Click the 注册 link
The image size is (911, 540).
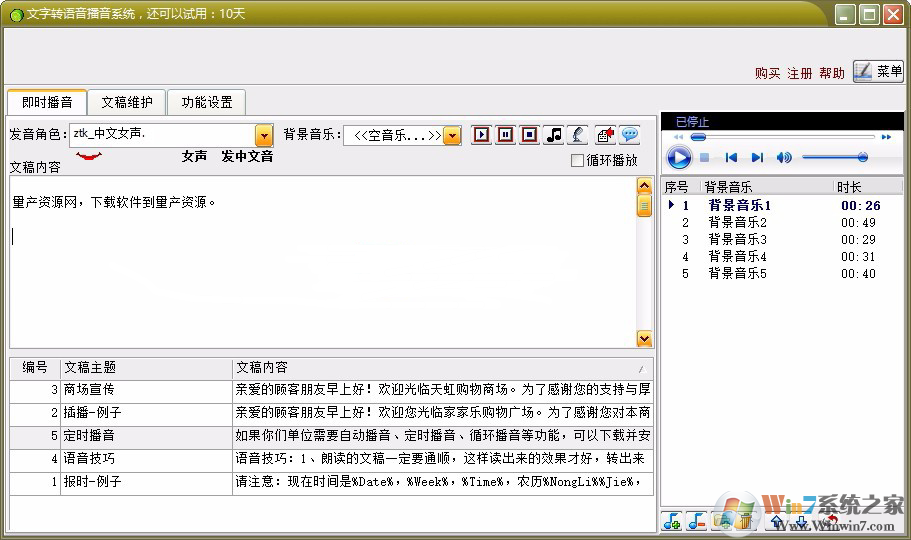point(799,73)
